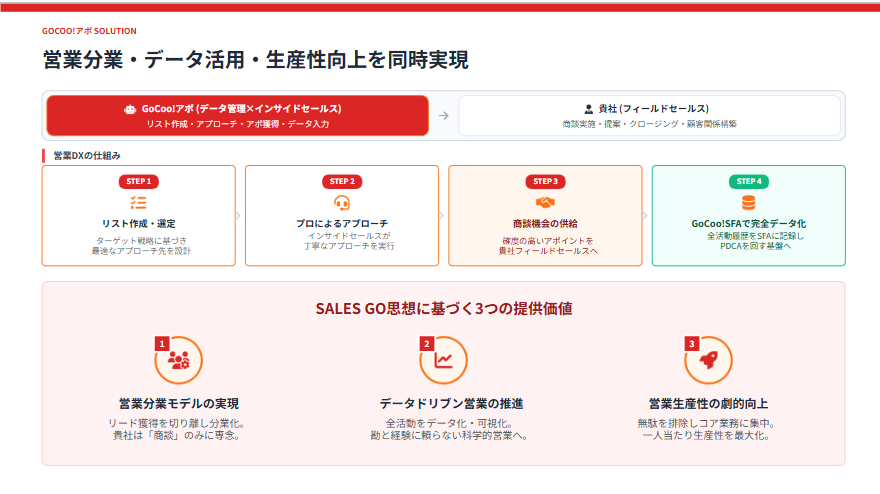This screenshot has height=494, width=880.
Task: Click the robot icon beside GoCoo!アポ
Action: (x=130, y=109)
